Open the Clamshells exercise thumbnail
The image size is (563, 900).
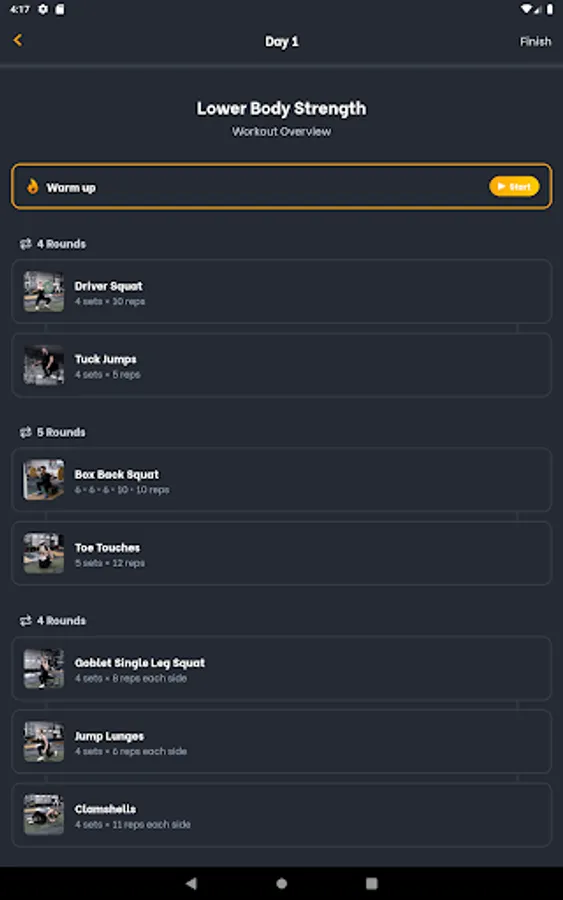click(x=44, y=815)
